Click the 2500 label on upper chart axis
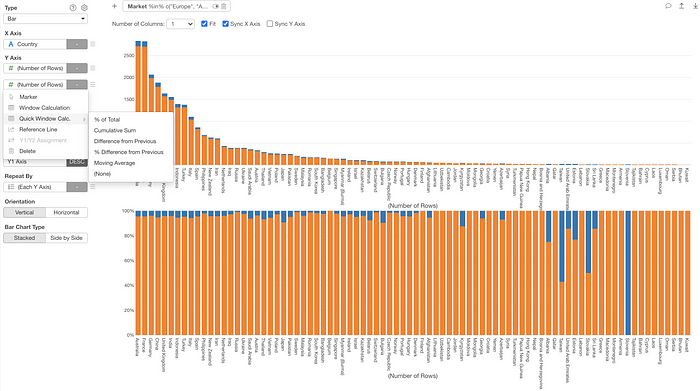Image resolution: width=700 pixels, height=391 pixels. tap(129, 56)
